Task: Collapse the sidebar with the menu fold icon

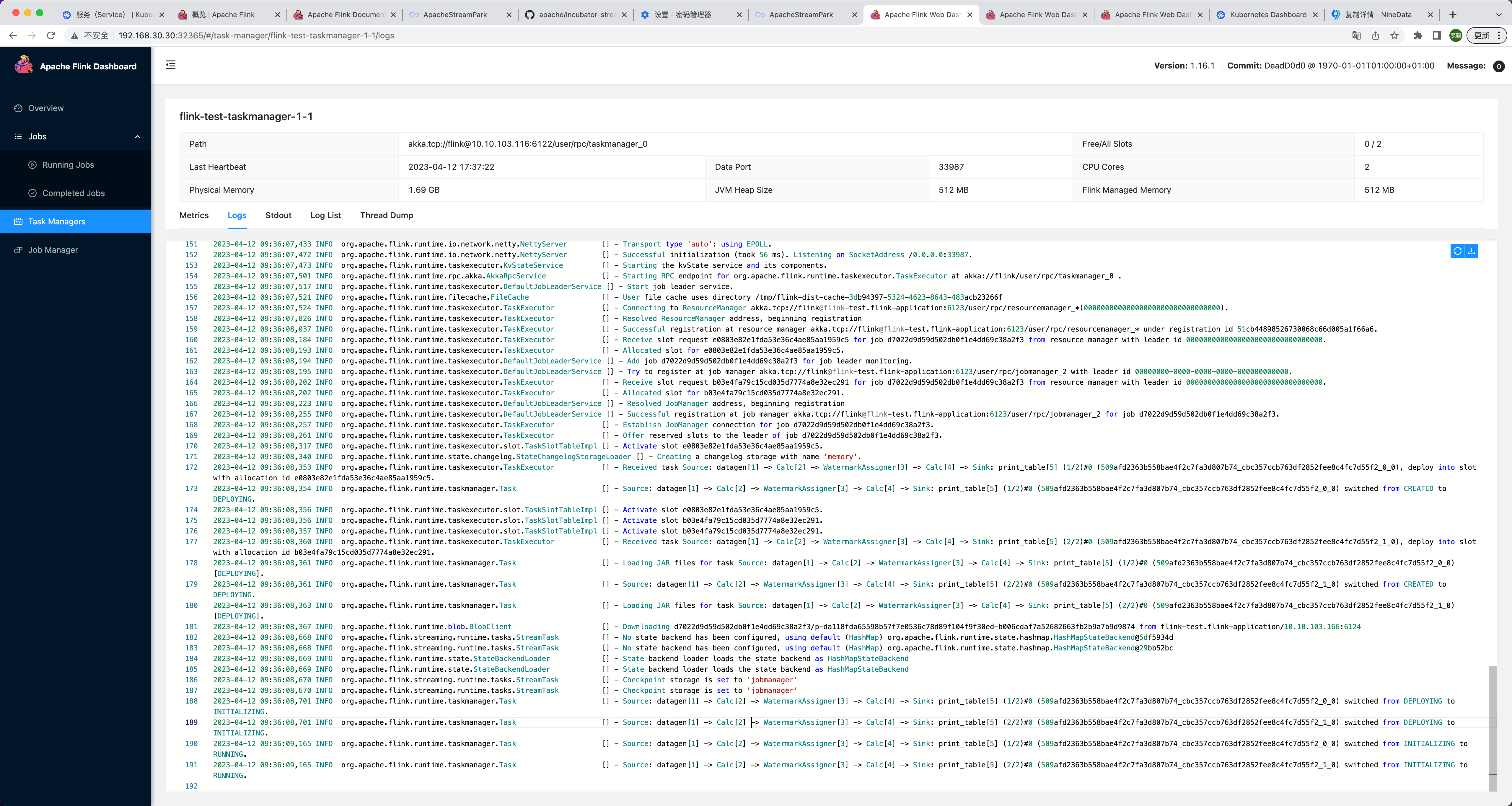Action: tap(171, 65)
